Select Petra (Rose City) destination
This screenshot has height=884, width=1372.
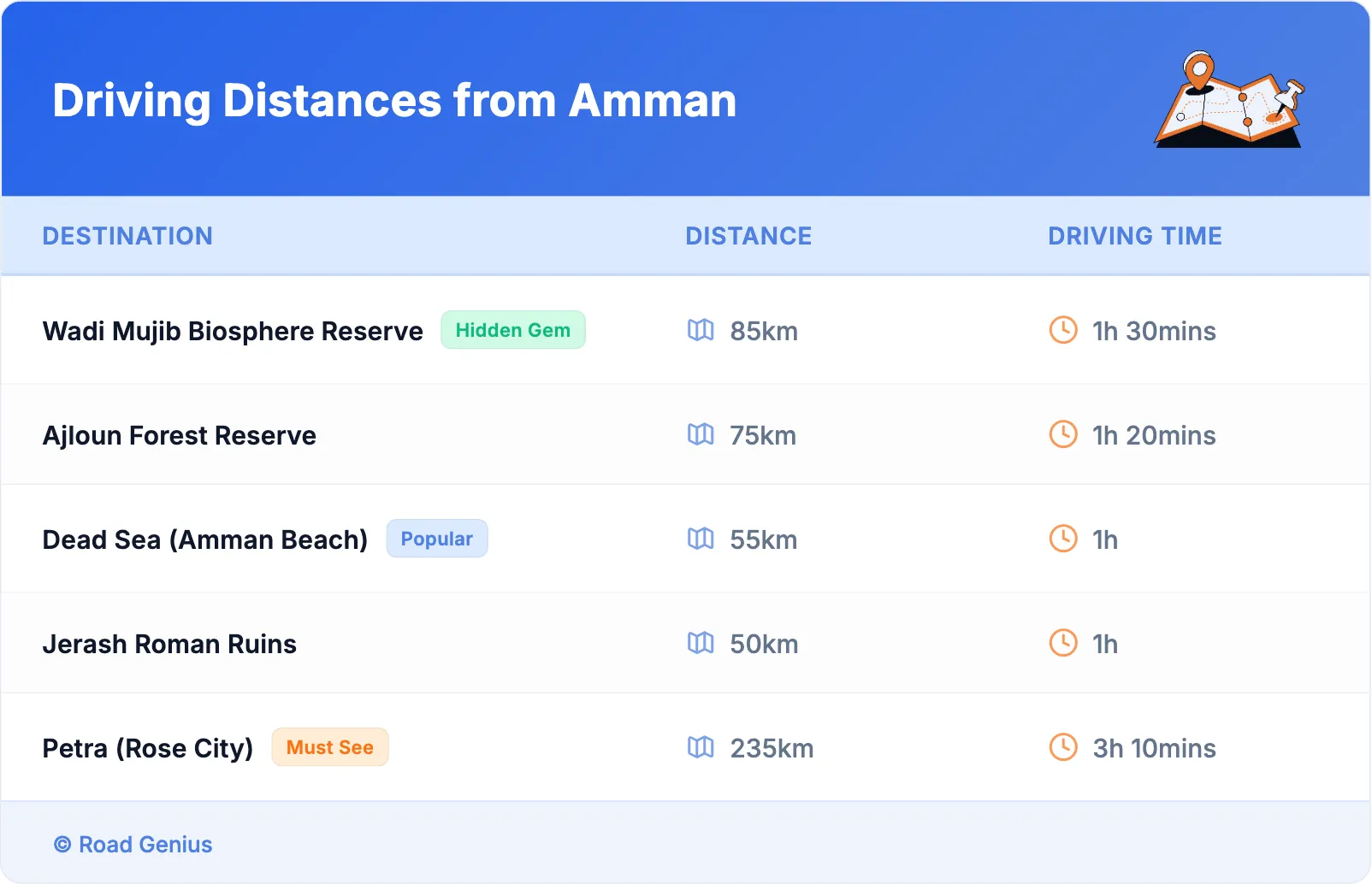pos(148,748)
